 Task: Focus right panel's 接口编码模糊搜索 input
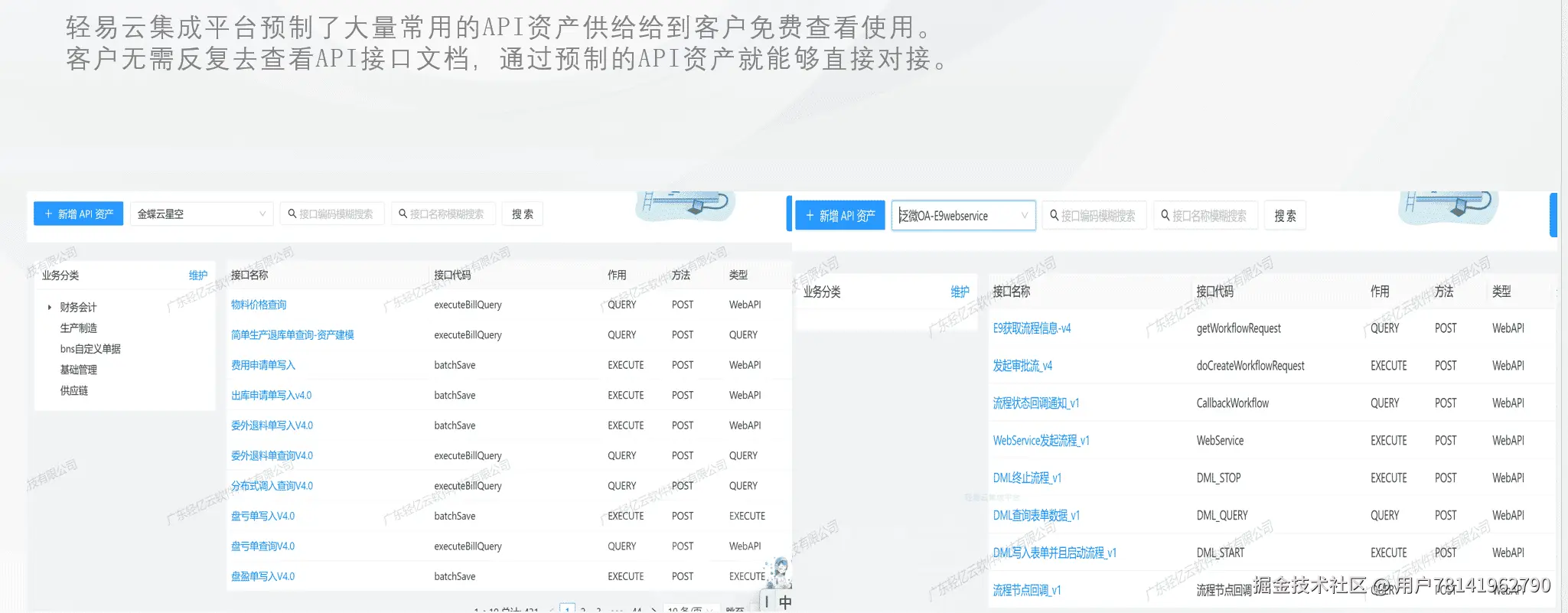click(1094, 216)
